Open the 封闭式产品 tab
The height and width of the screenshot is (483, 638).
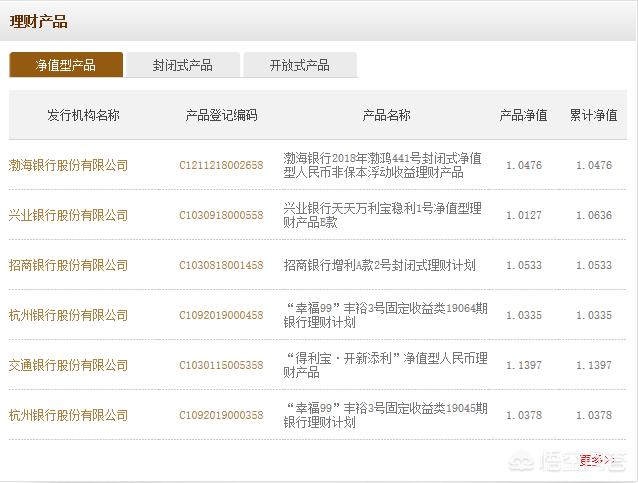[183, 65]
